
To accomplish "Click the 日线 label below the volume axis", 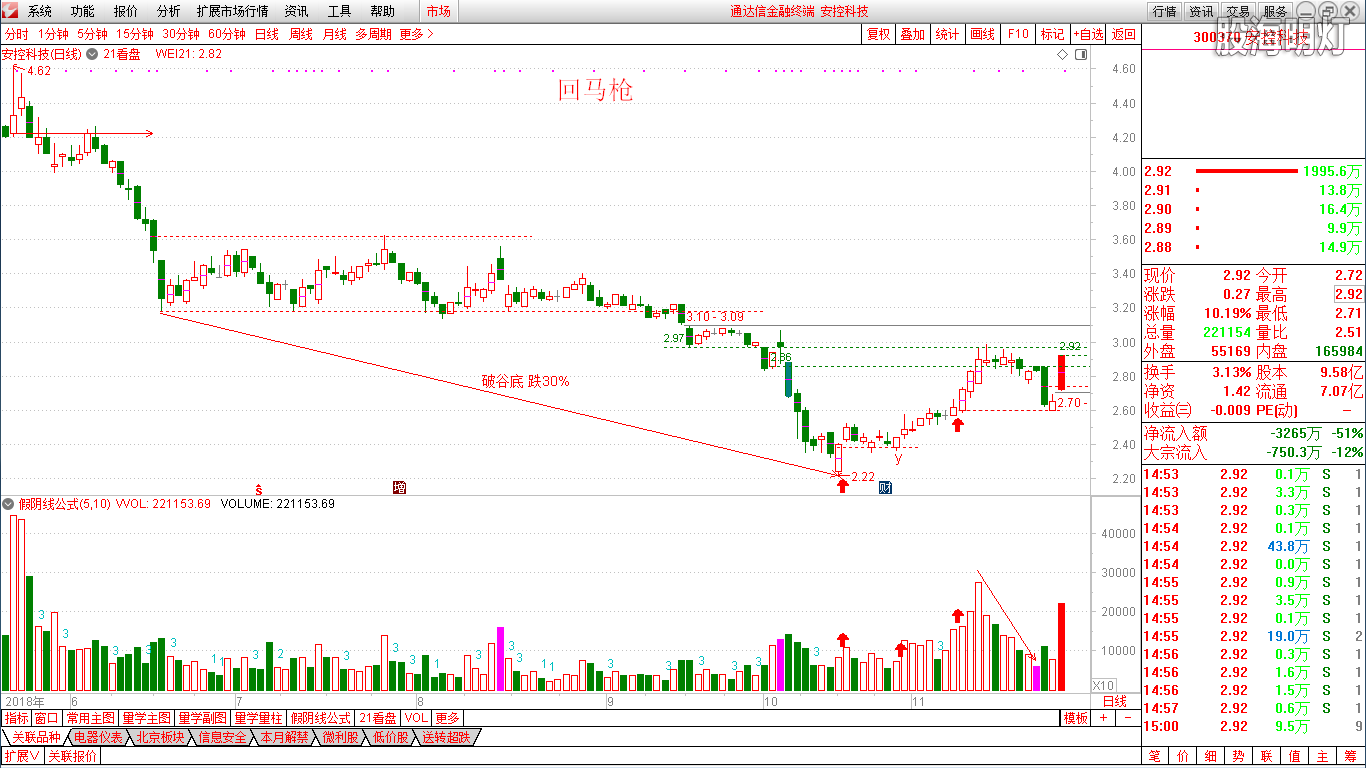I will (x=1115, y=701).
